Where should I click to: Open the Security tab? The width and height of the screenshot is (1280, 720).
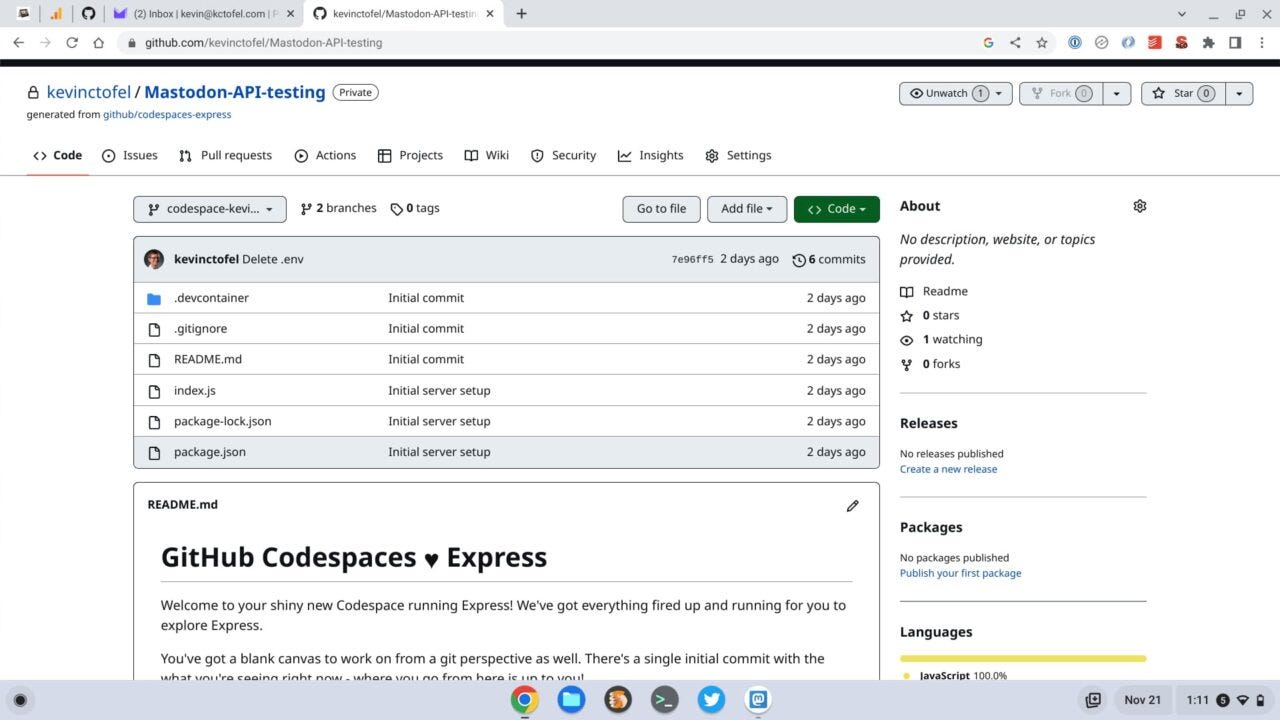tap(563, 155)
